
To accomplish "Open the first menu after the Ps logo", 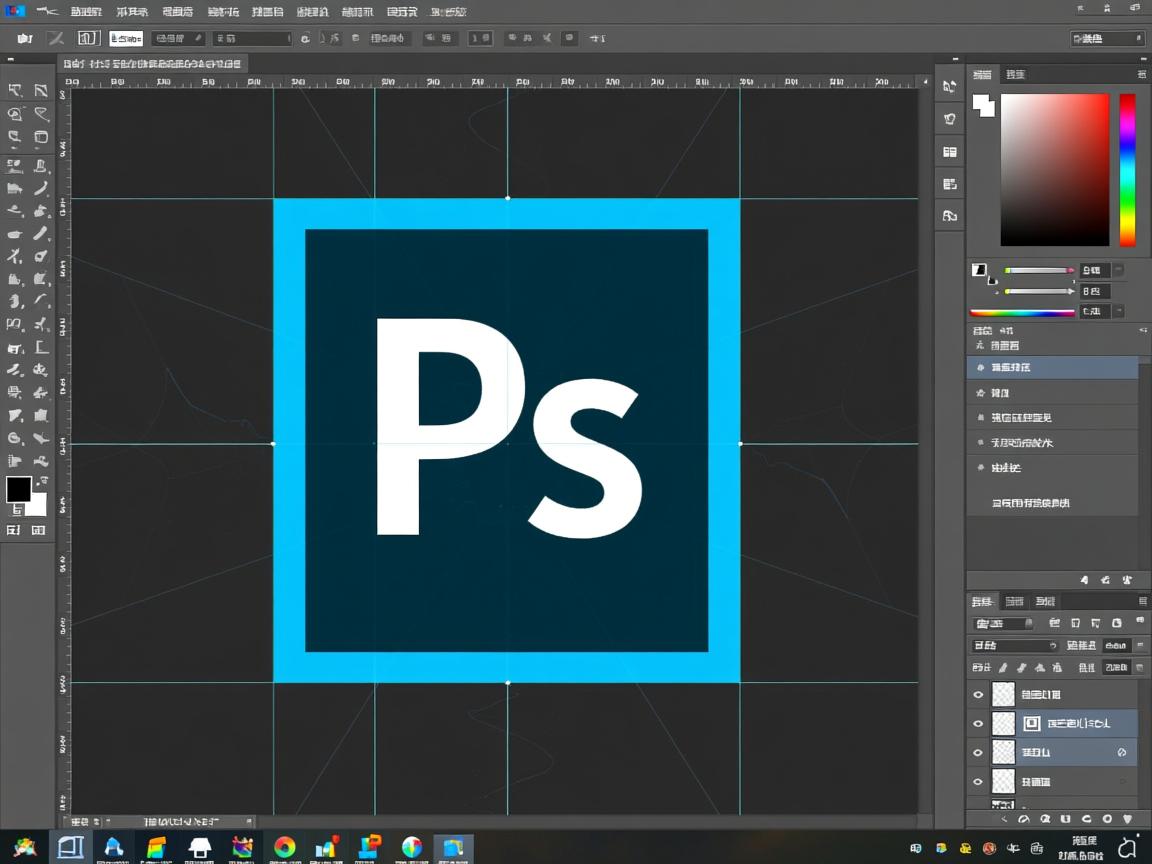I will [x=47, y=11].
